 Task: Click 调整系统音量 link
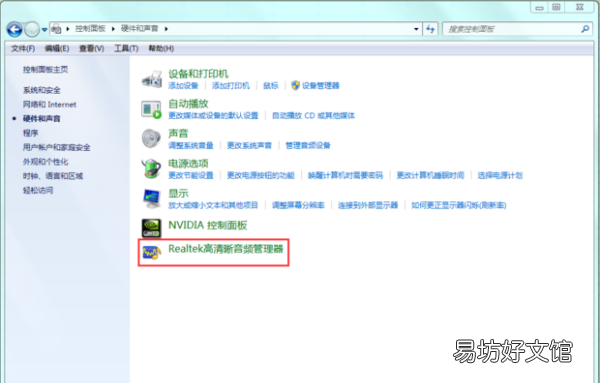coord(191,145)
